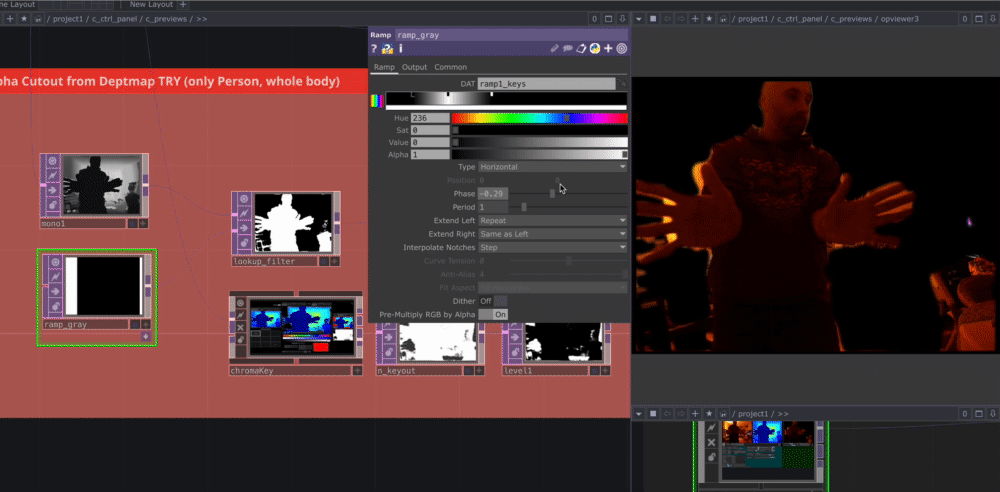The width and height of the screenshot is (1000, 492).
Task: Add a new layout with the plus button
Action: tap(182, 4)
